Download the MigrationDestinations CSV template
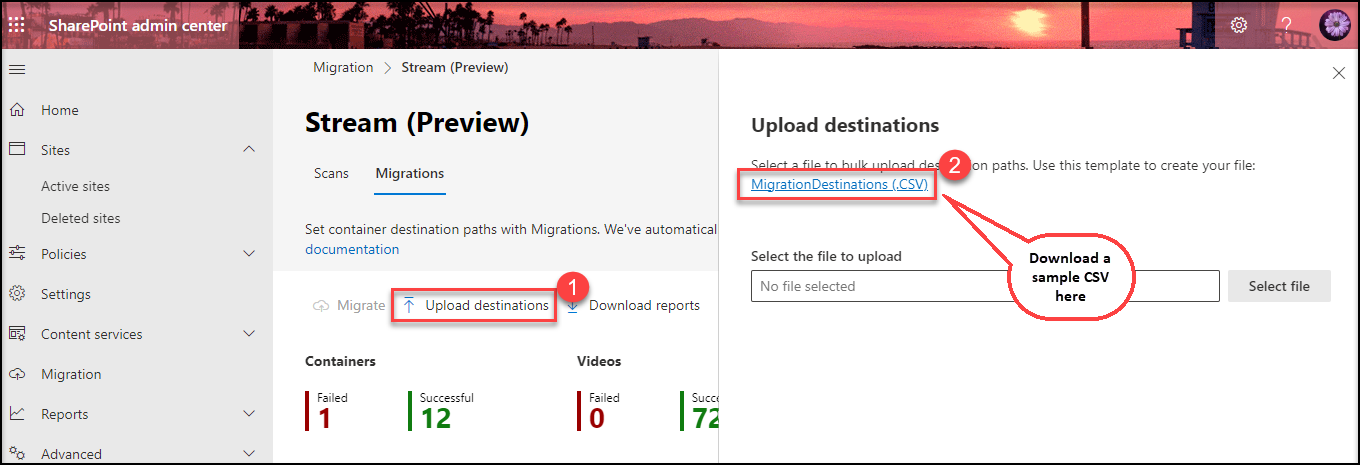Viewport: 1360px width, 465px height. [x=839, y=184]
